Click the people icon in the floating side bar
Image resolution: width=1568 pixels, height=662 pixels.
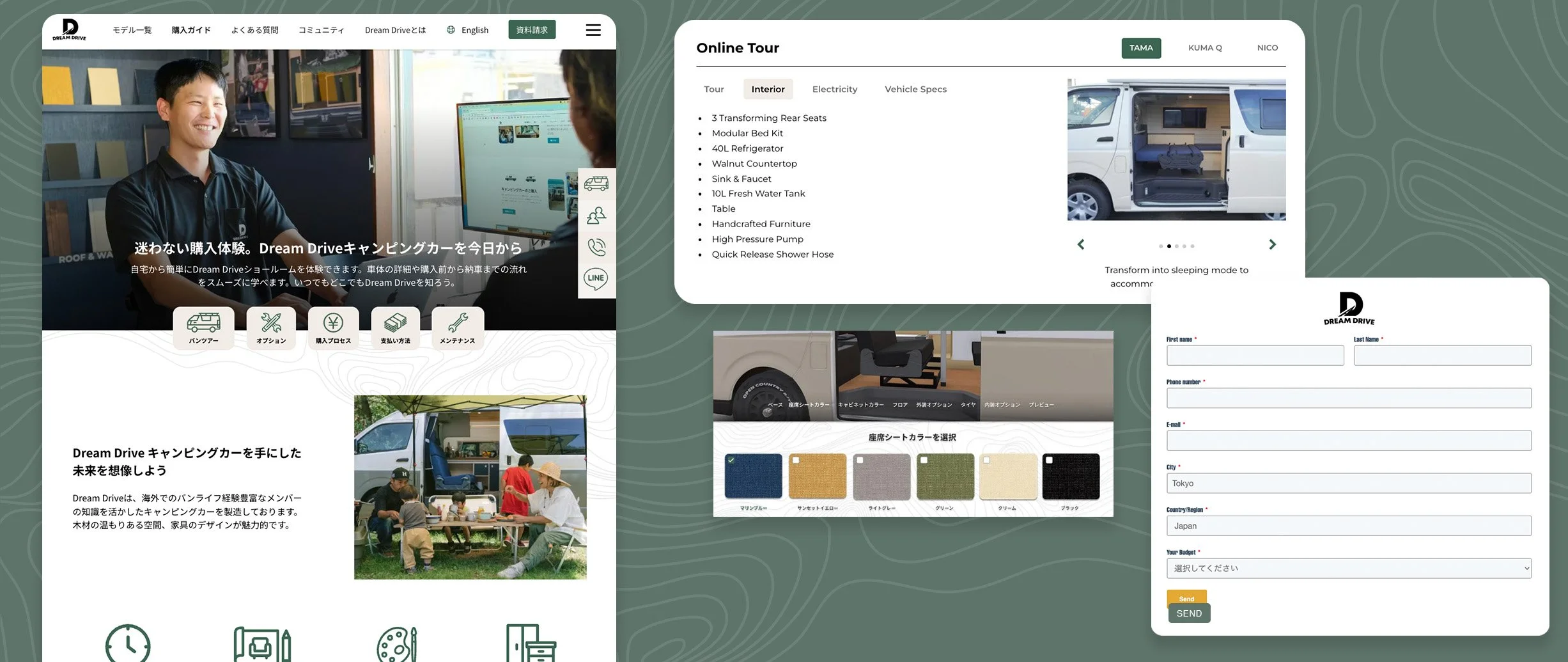(x=596, y=216)
